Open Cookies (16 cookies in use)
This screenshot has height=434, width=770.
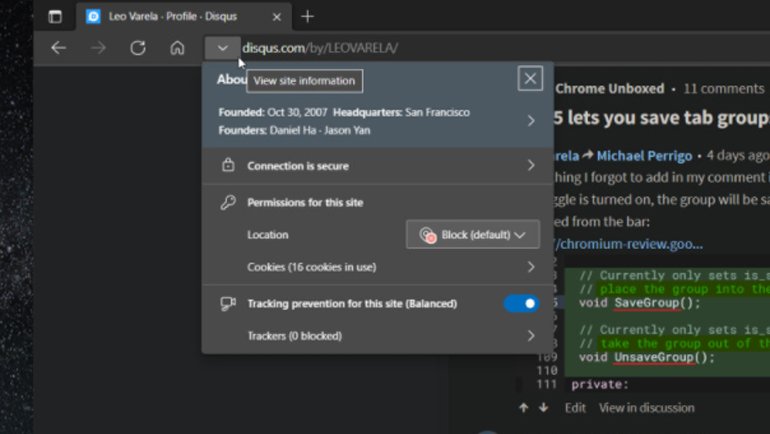pos(378,267)
